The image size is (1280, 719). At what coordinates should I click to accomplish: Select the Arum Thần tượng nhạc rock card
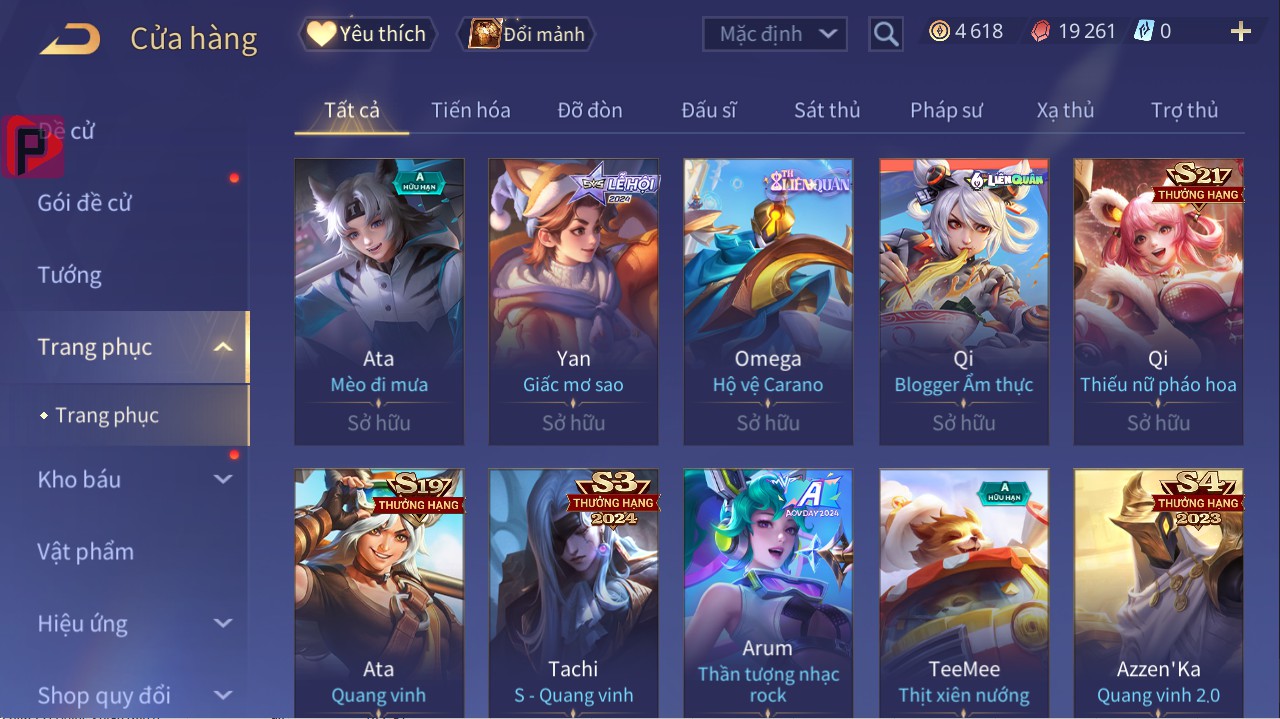tap(768, 592)
